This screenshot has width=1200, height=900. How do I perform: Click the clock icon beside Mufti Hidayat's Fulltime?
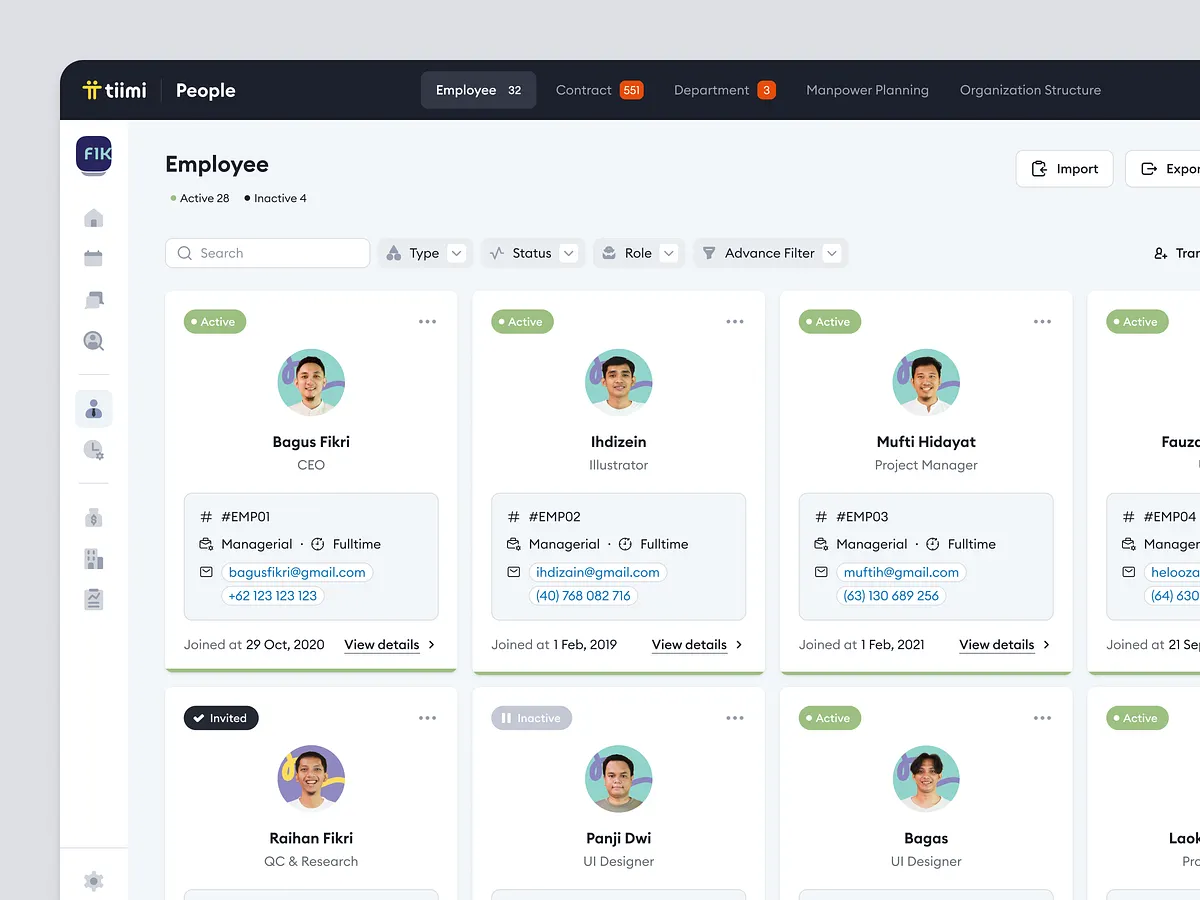point(933,544)
